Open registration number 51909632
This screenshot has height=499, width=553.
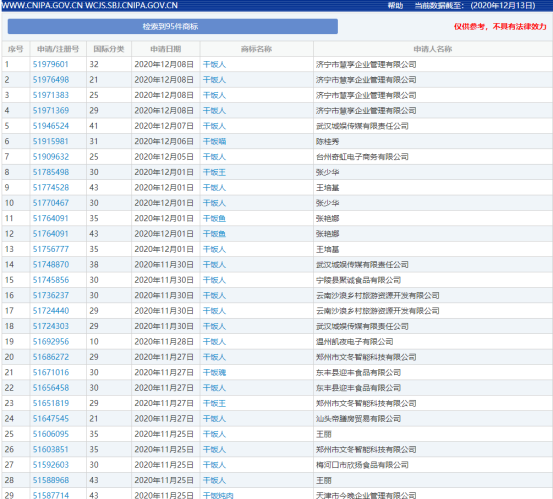tap(51, 157)
